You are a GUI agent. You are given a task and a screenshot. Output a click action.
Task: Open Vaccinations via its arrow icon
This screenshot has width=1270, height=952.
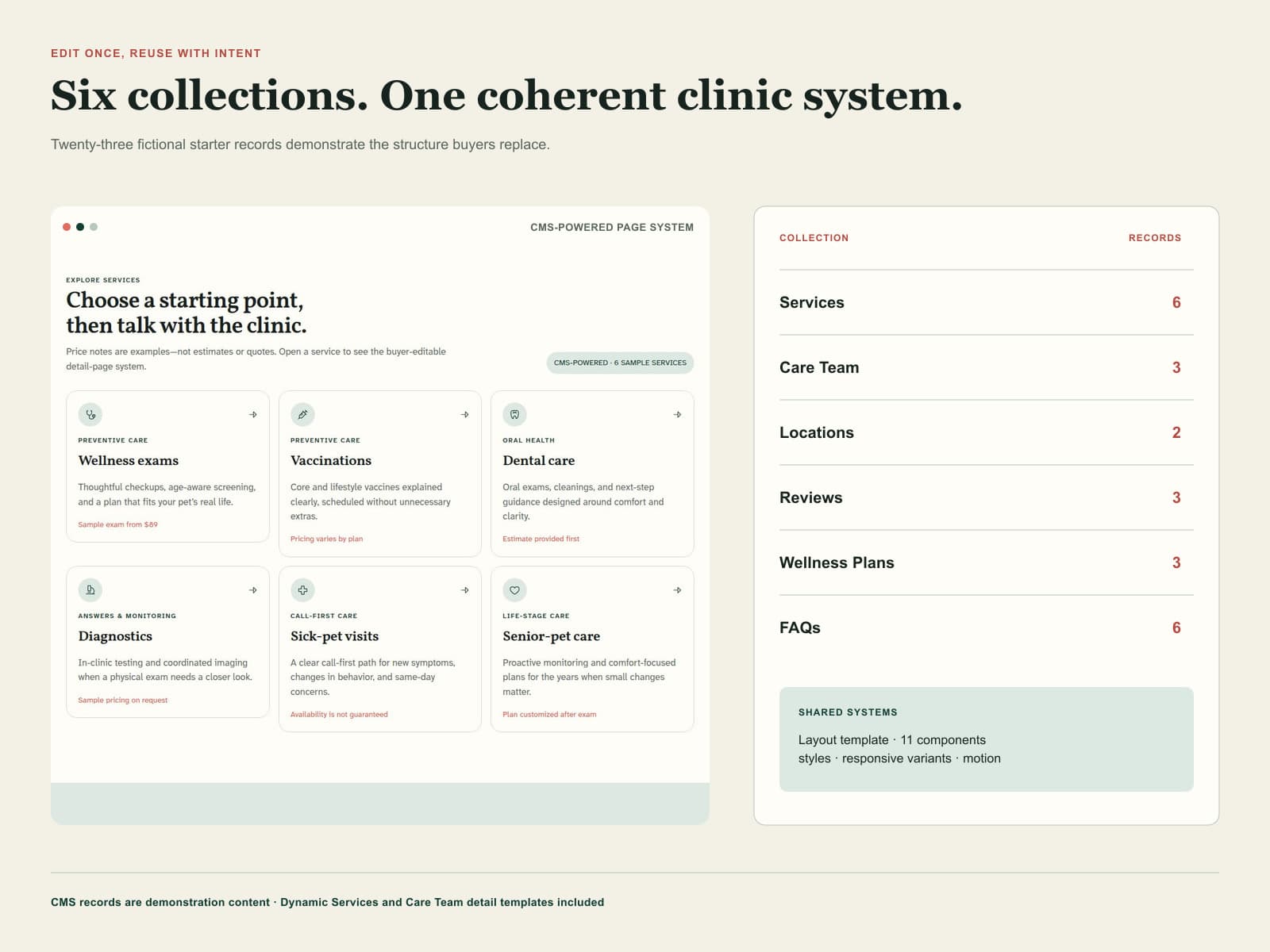pyautogui.click(x=465, y=414)
